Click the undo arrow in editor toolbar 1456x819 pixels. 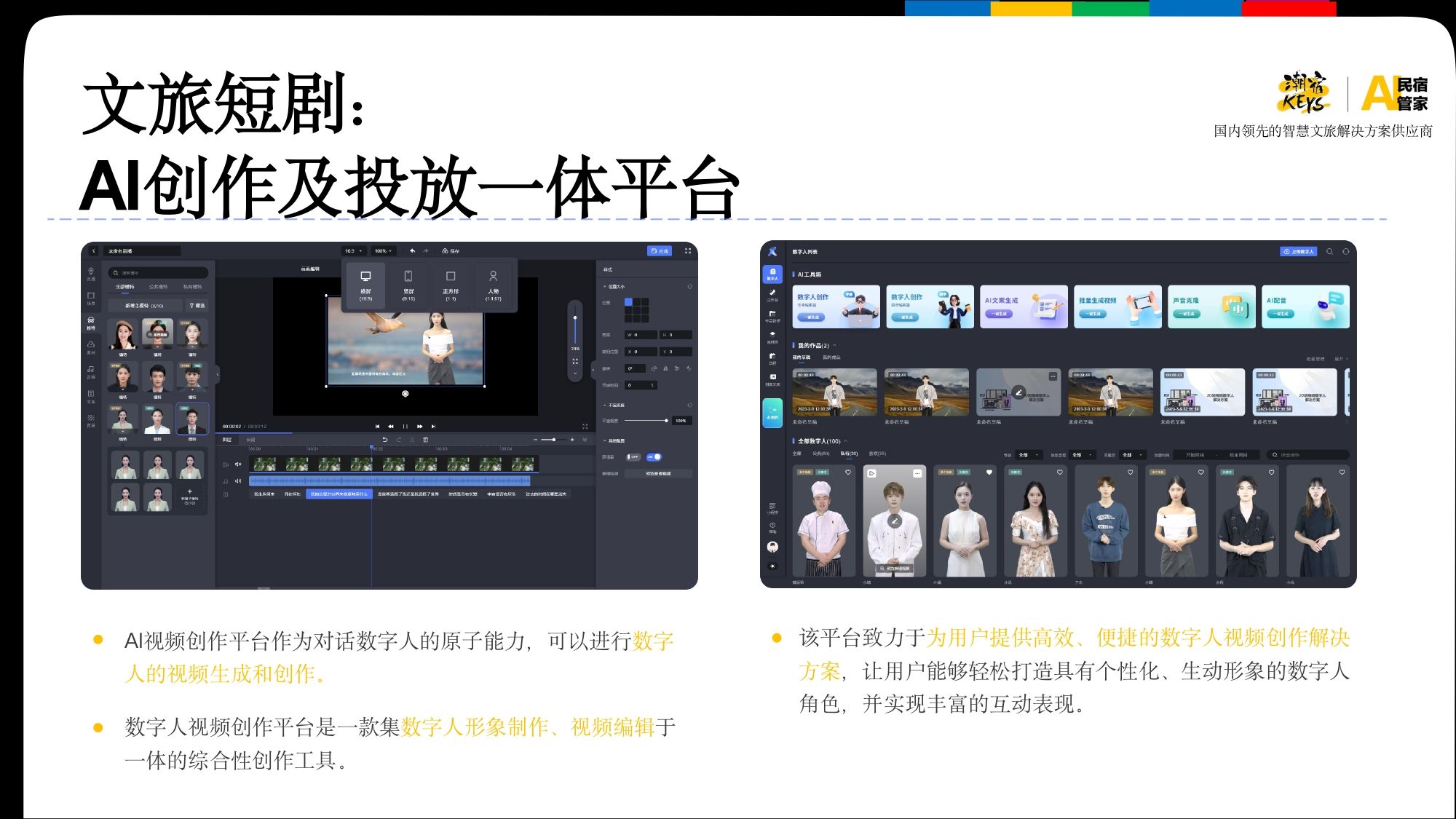coord(412,250)
